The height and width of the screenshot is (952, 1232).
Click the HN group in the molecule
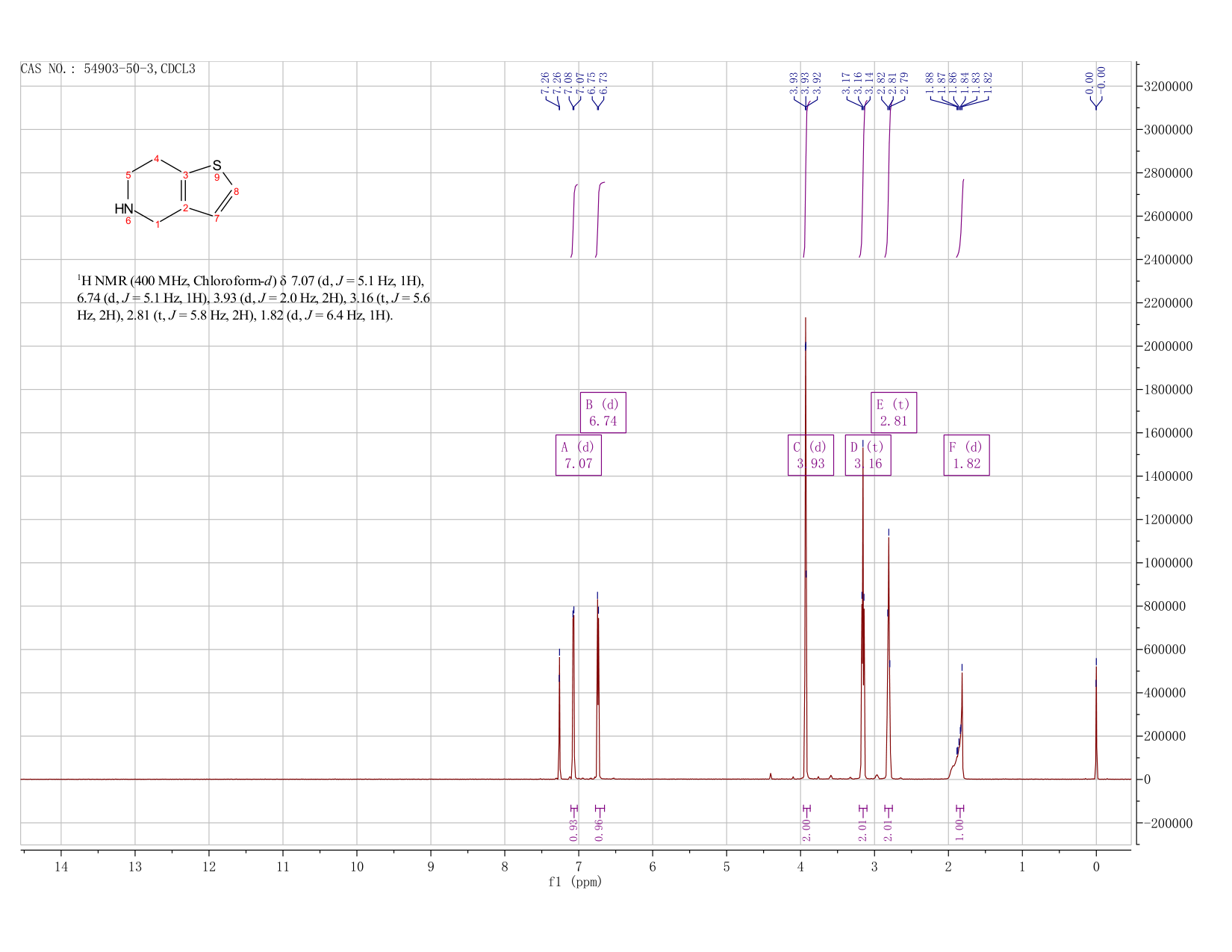coord(124,208)
